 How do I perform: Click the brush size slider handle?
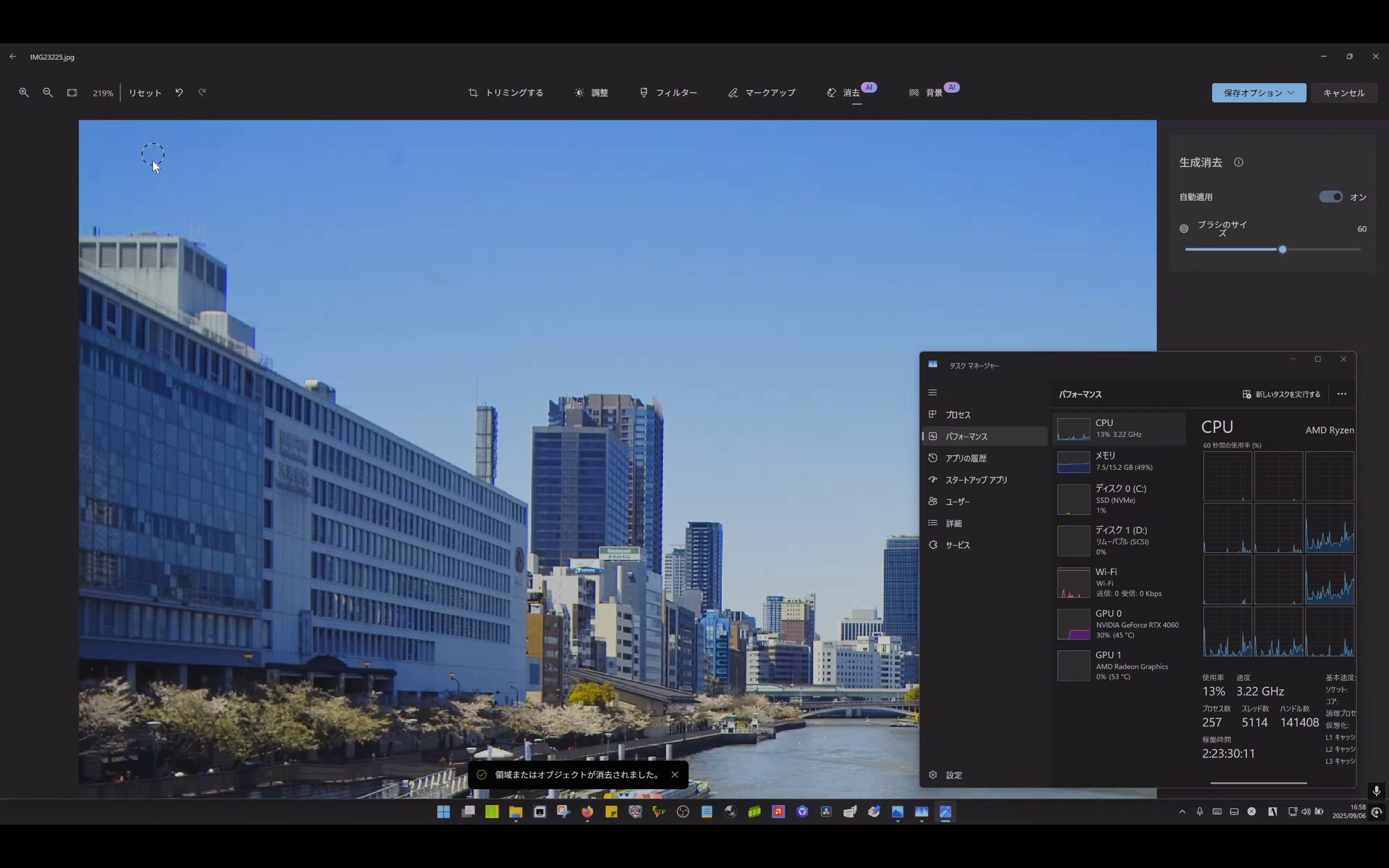click(1282, 250)
